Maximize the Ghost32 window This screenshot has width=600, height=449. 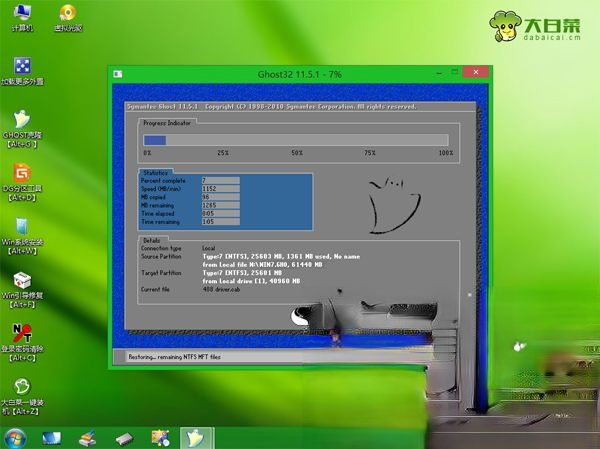[455, 72]
